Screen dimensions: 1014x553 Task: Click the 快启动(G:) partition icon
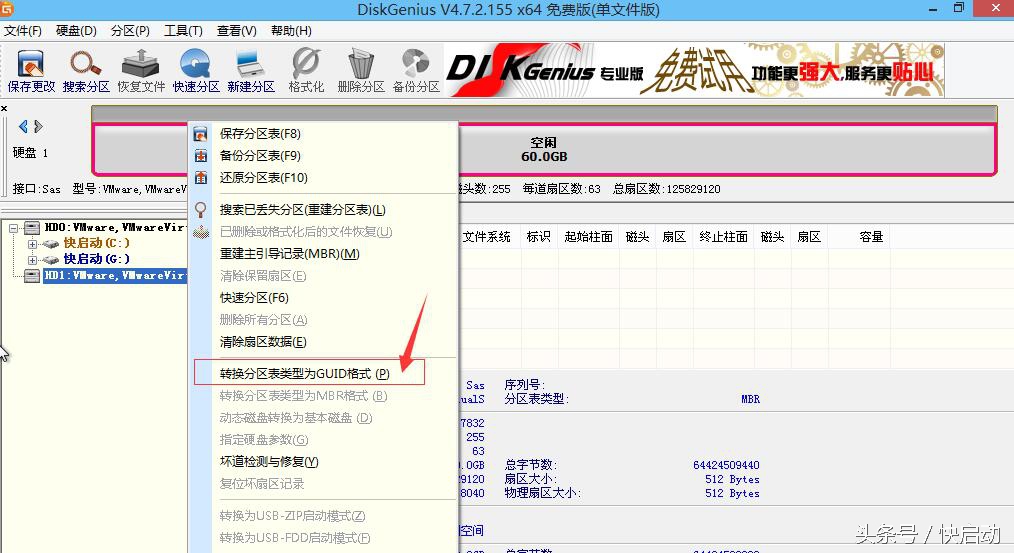click(51, 259)
